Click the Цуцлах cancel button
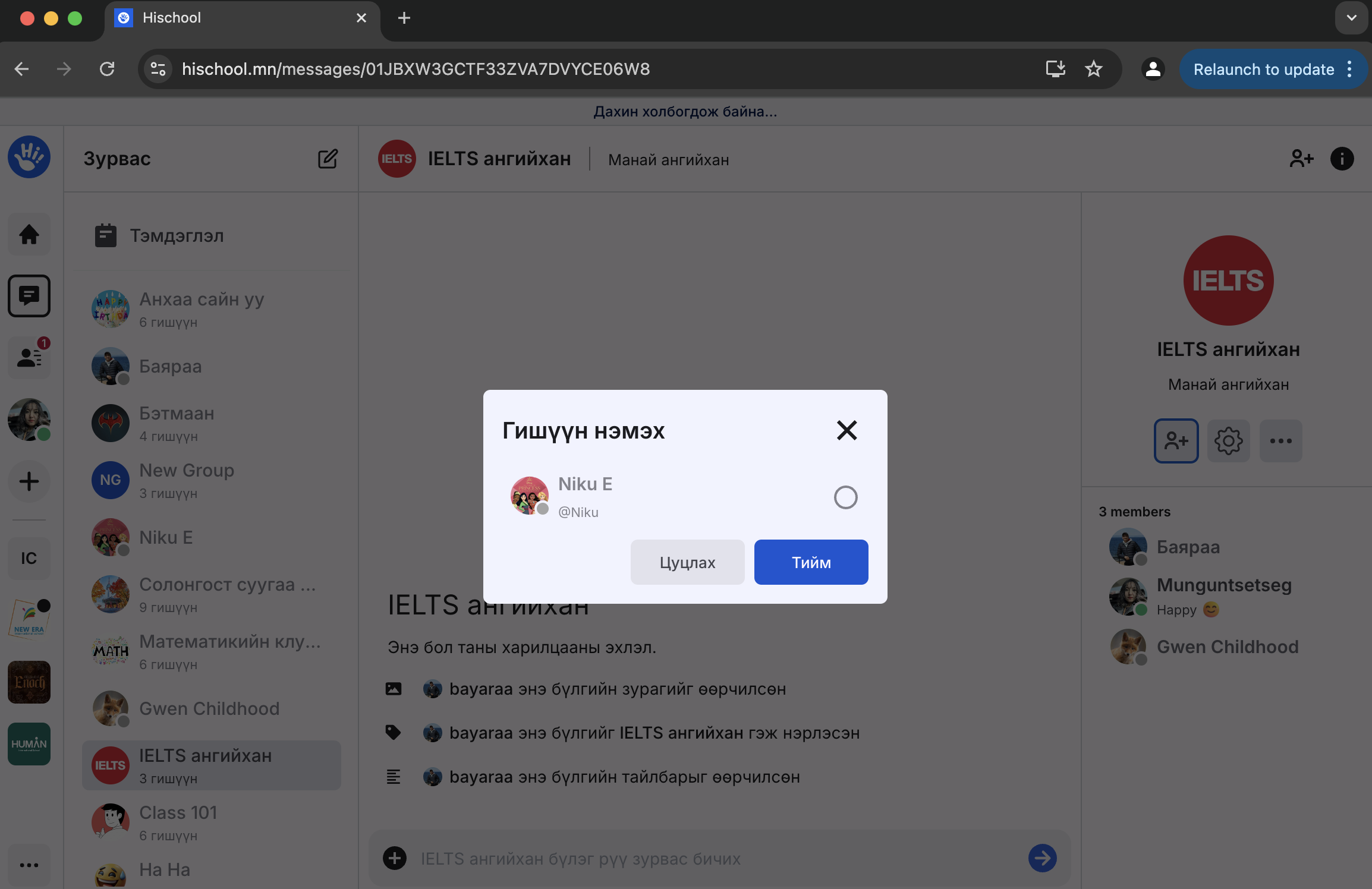 [x=687, y=562]
